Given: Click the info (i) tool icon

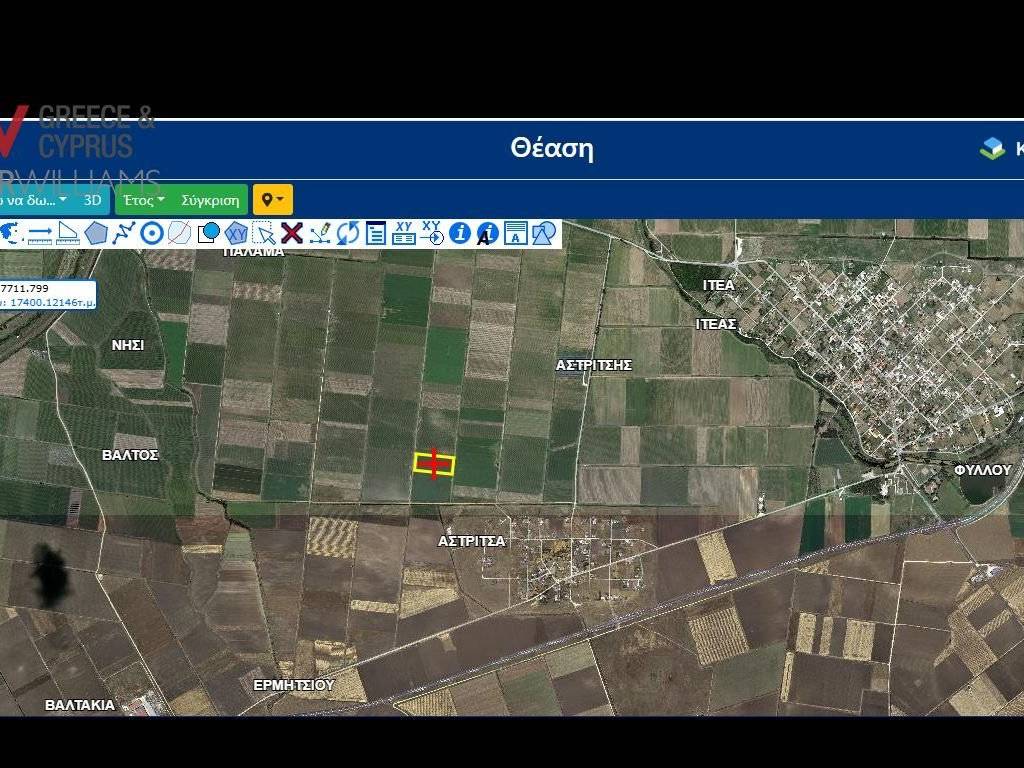Looking at the screenshot, I should pos(459,234).
